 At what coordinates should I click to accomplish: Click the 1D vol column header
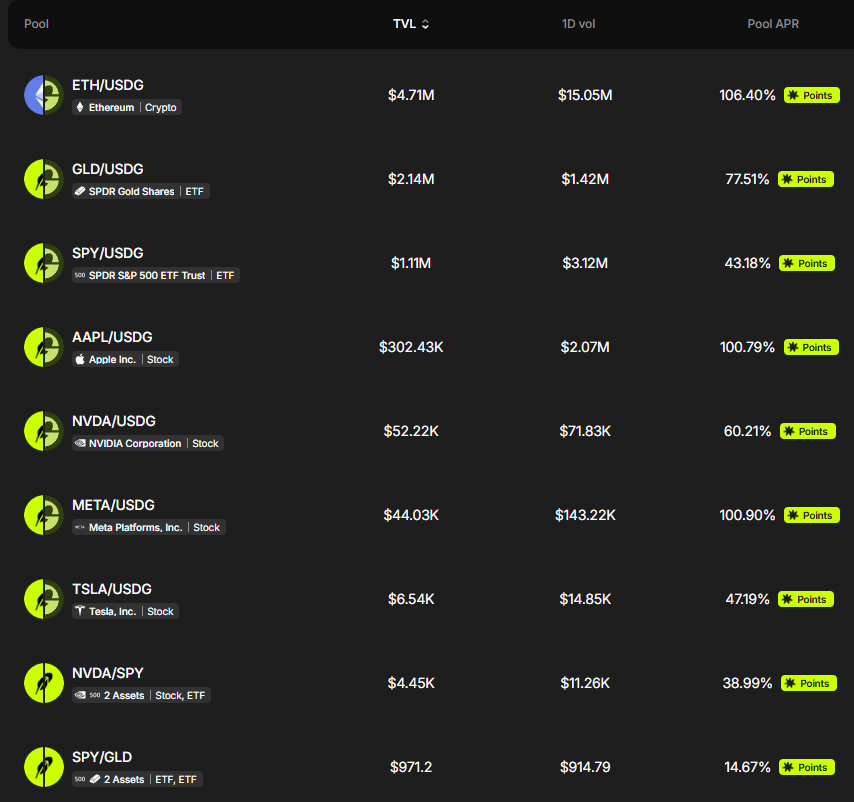pyautogui.click(x=578, y=24)
